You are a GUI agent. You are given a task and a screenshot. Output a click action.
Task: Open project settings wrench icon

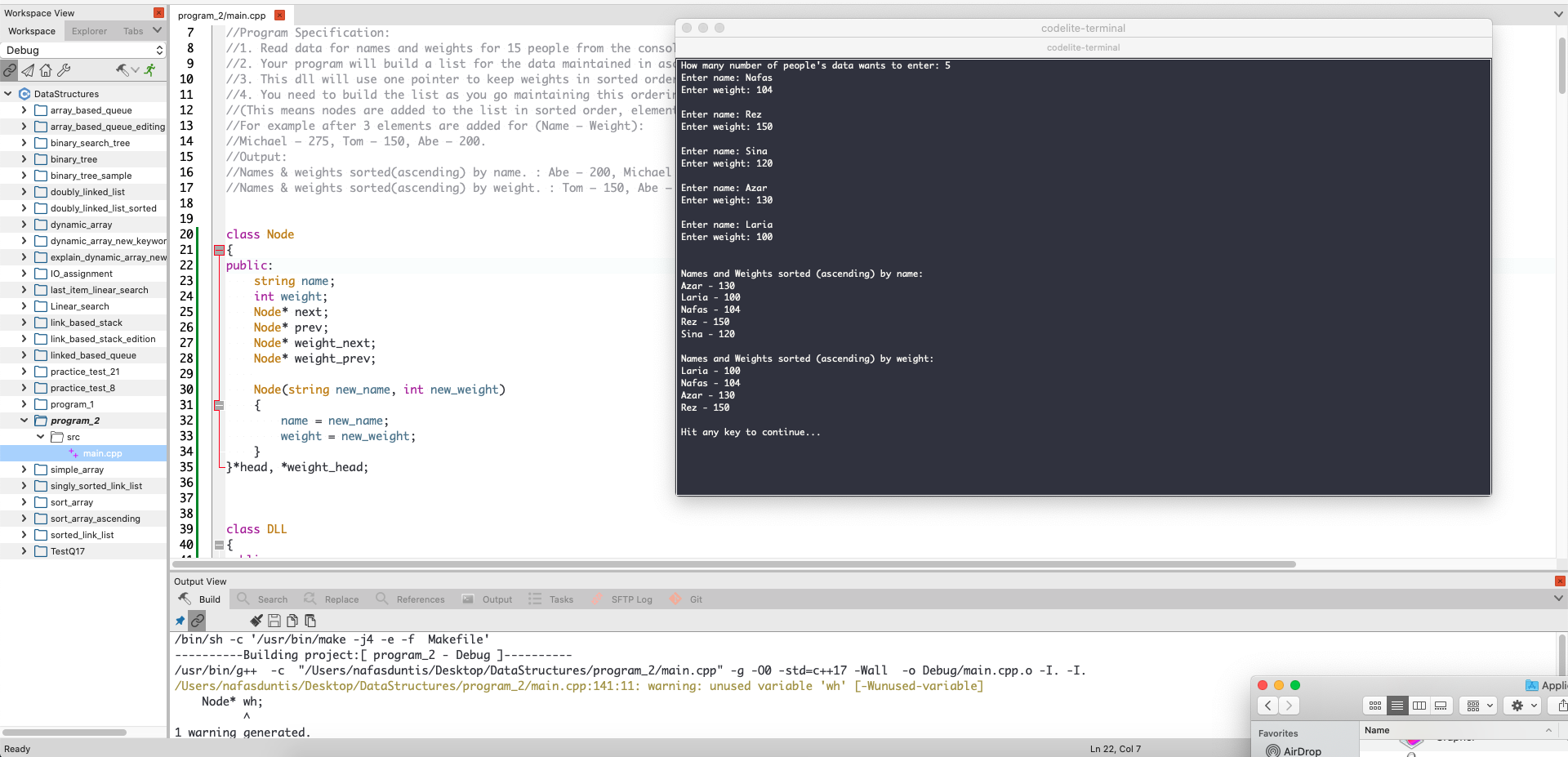pos(65,70)
